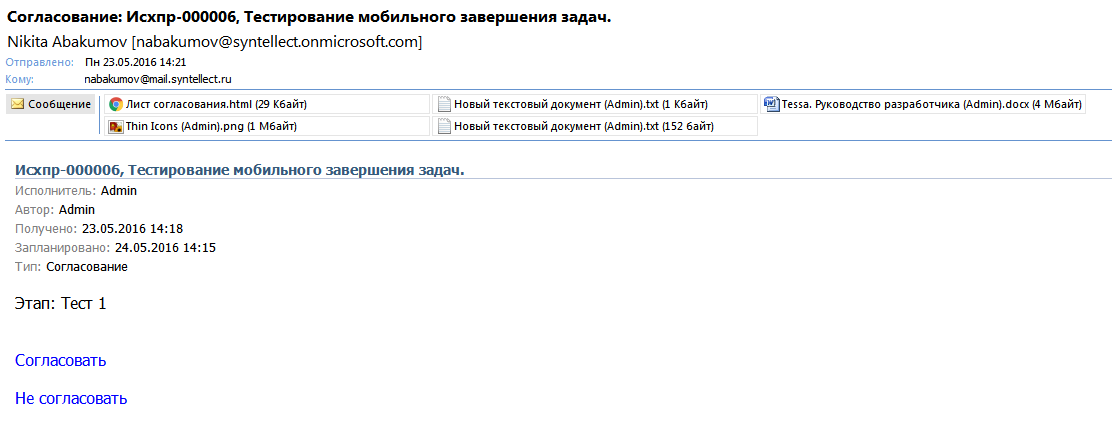Image resolution: width=1112 pixels, height=432 pixels.
Task: Click the text file icon of 152 байт attachment
Action: tap(443, 126)
